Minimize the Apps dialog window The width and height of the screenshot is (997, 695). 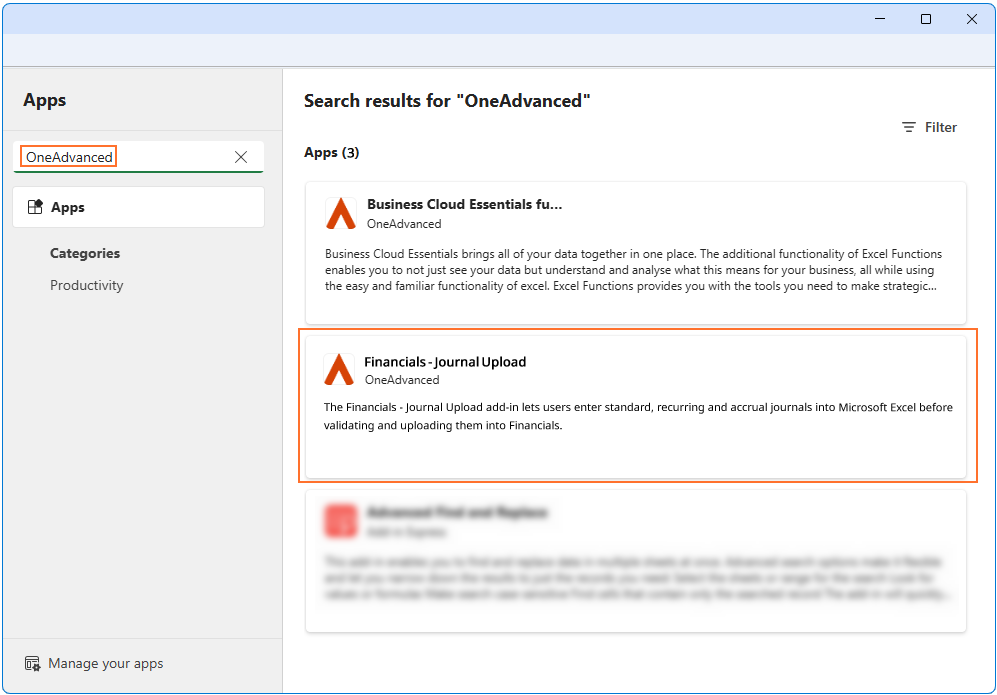(880, 19)
